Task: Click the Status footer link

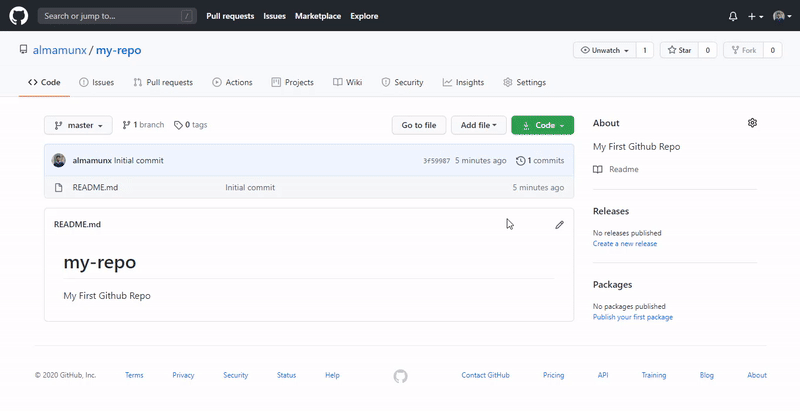Action: coord(286,375)
